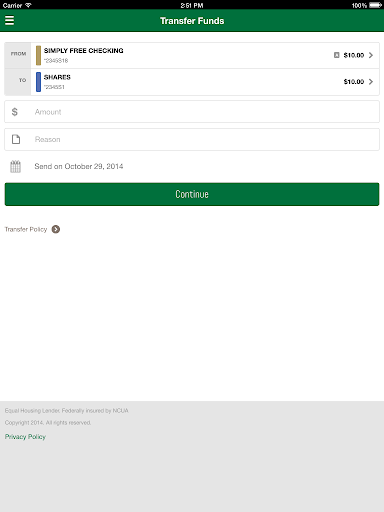
Task: Change the Send on October 29 date
Action: (79, 166)
